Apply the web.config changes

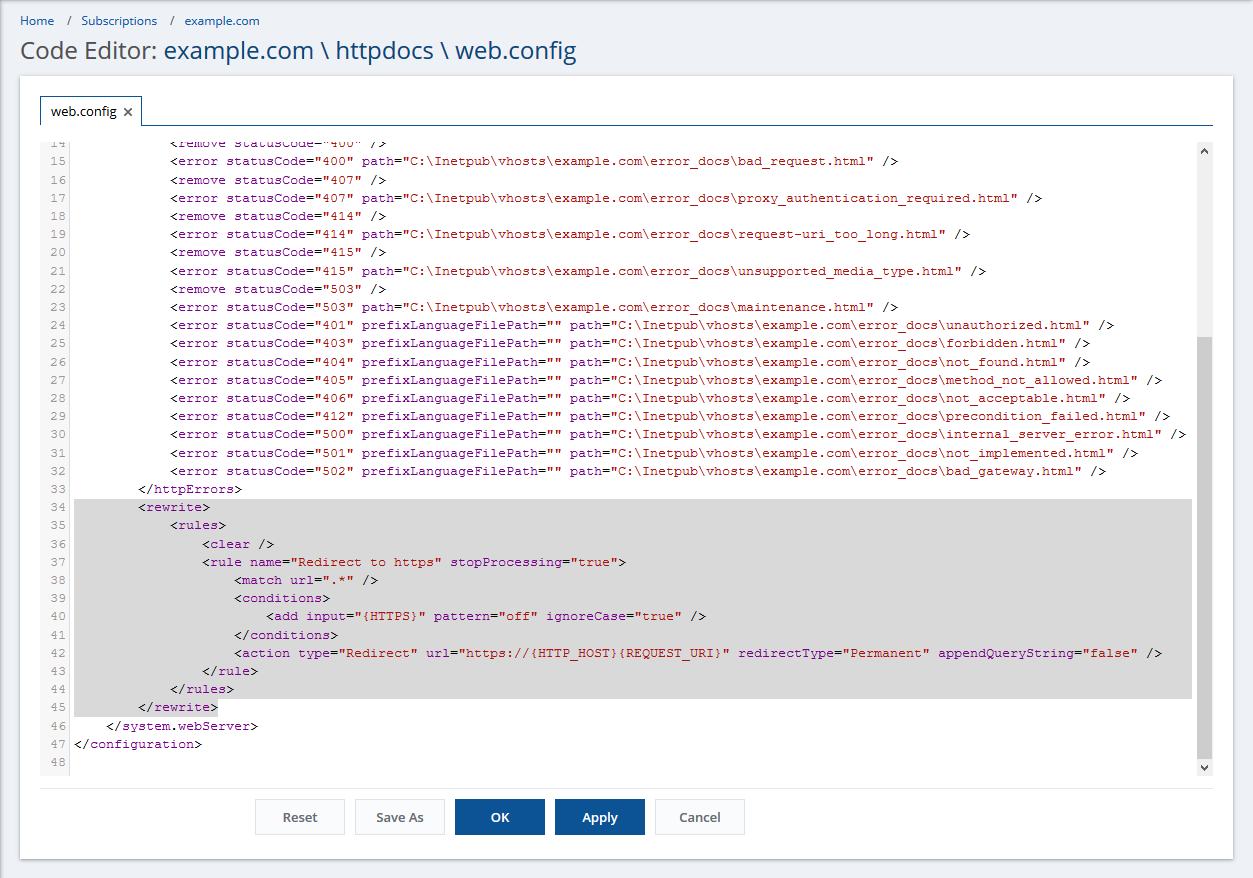pos(599,817)
